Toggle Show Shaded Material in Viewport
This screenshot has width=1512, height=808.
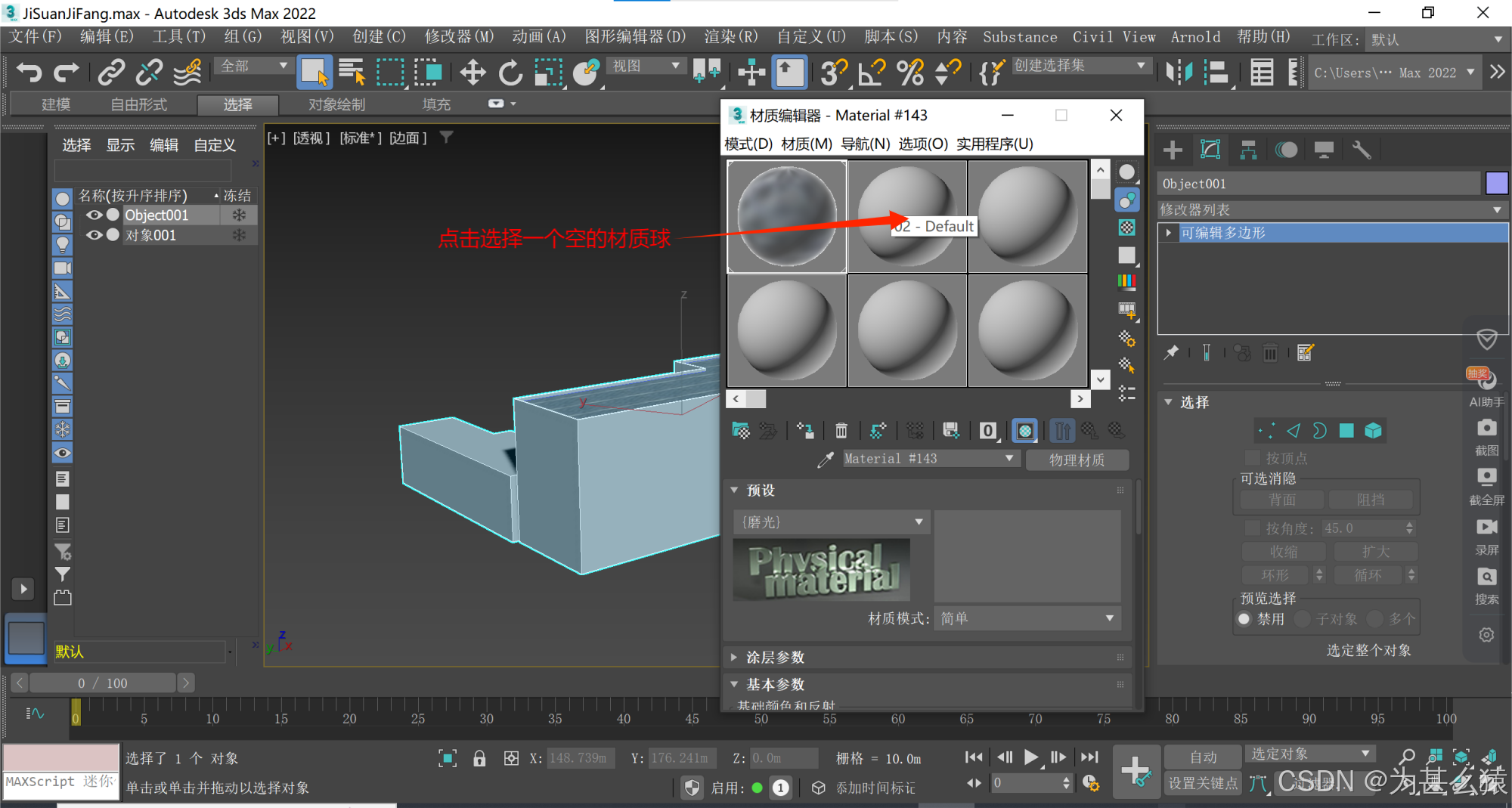coord(1025,431)
